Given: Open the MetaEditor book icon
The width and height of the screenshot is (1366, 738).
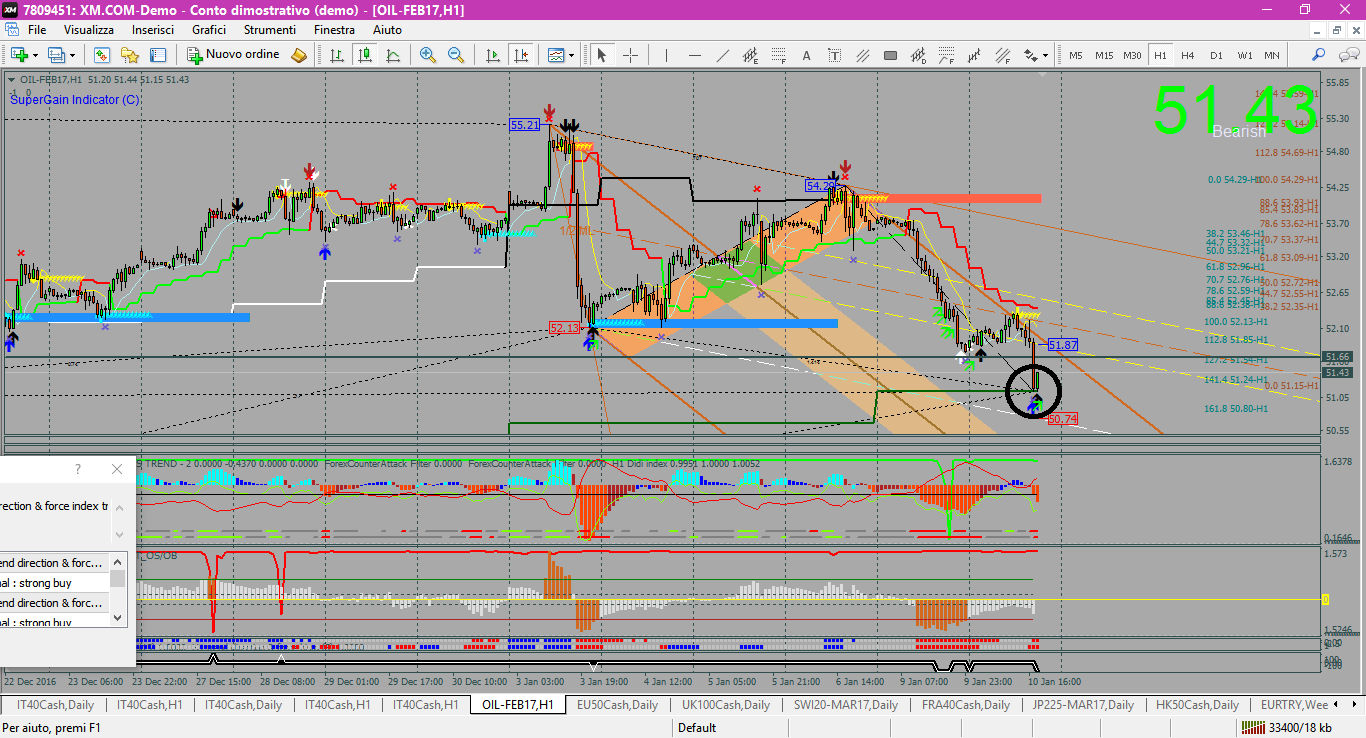Looking at the screenshot, I should (299, 55).
